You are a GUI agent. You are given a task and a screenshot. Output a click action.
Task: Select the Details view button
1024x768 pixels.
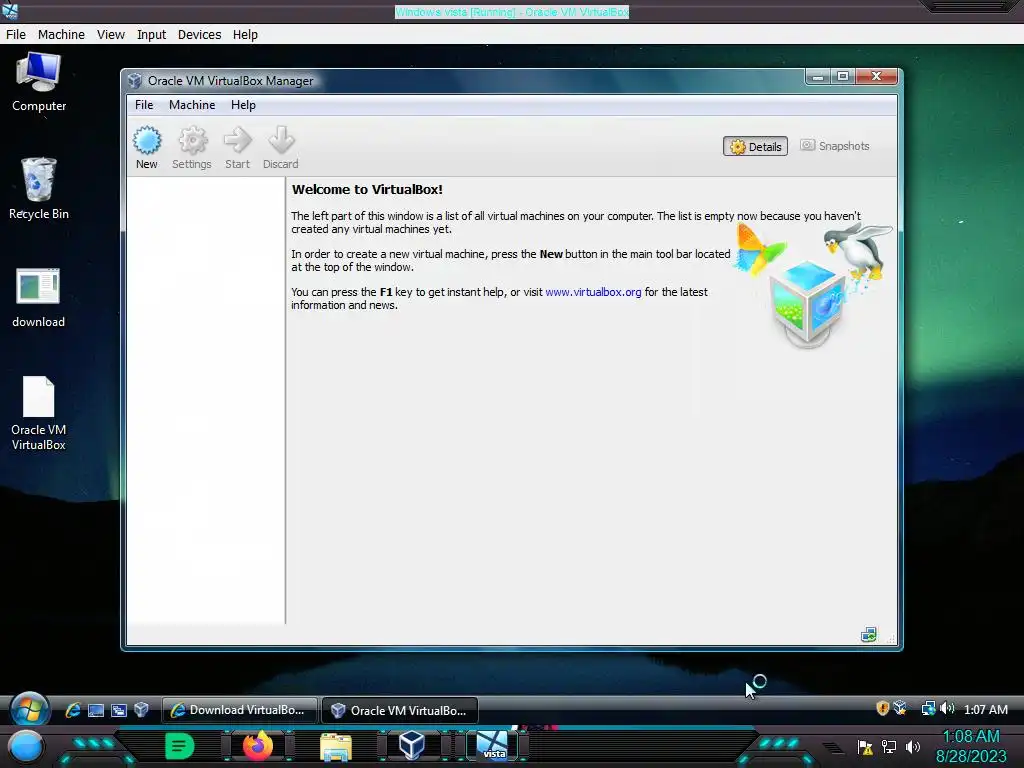point(755,146)
